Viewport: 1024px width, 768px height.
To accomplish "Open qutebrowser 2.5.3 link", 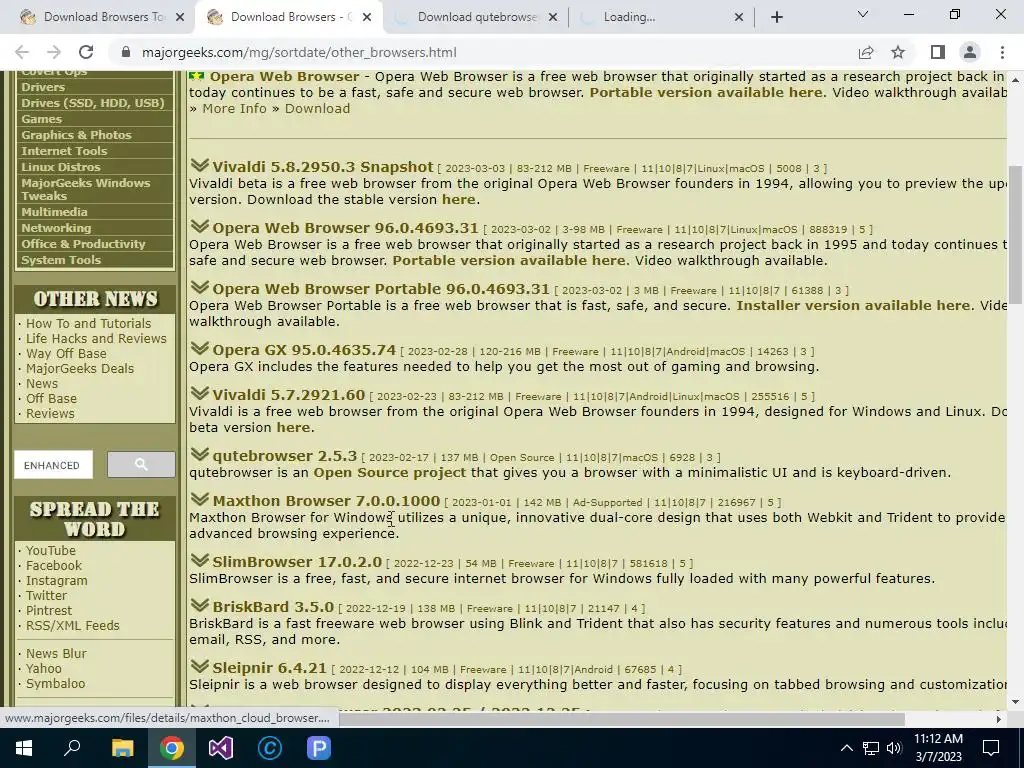I will pos(284,456).
